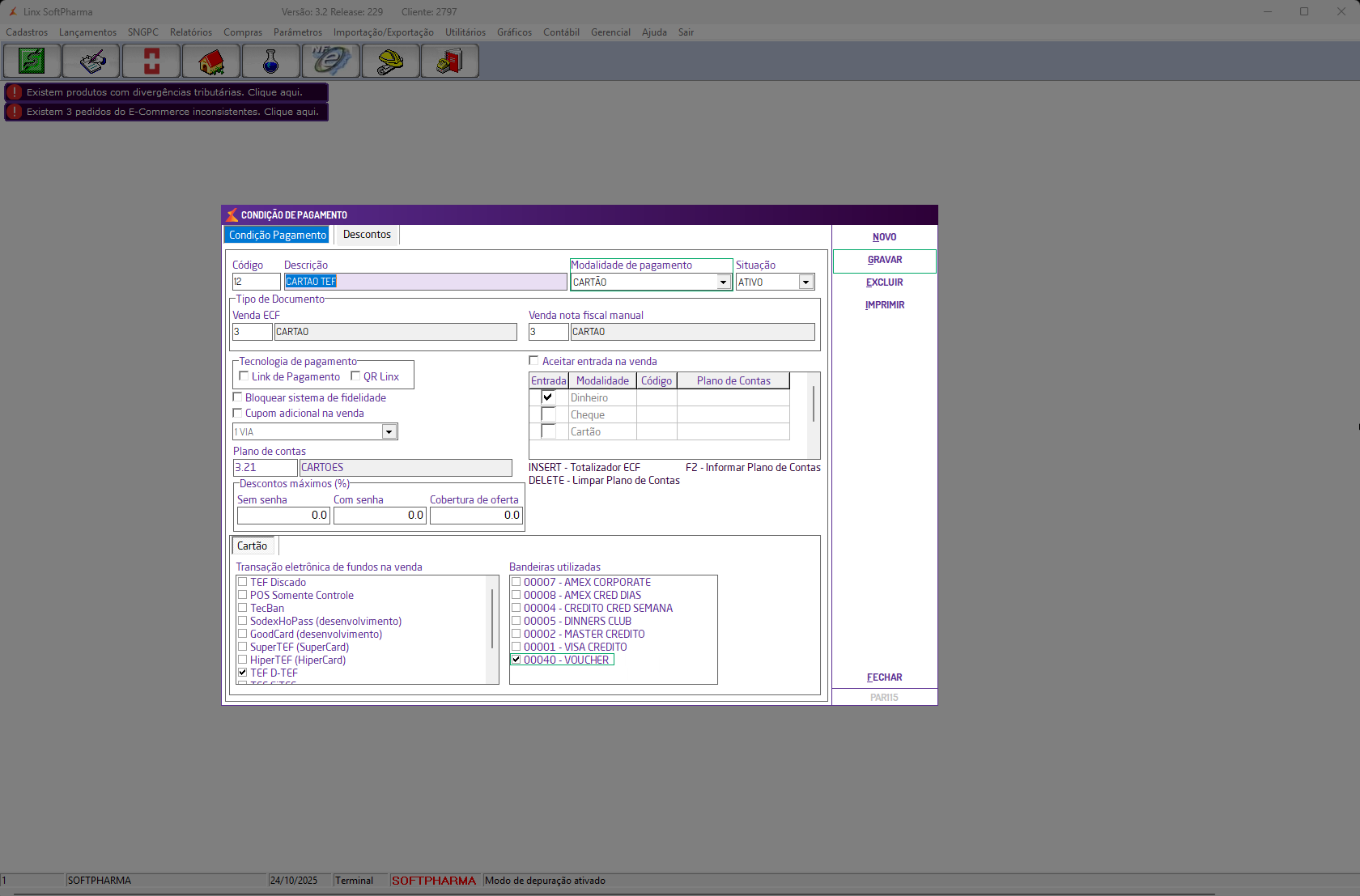Check 00002 - MASTER CREDITO brand

516,634
